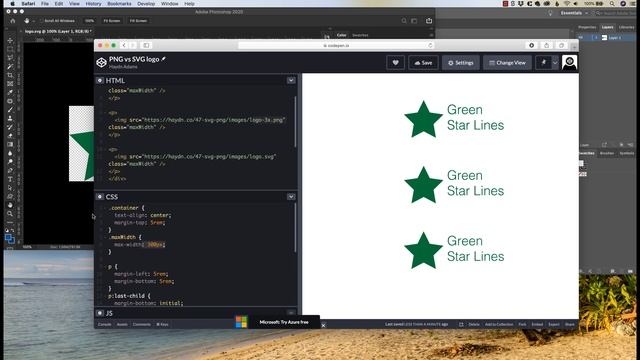Expand CSS panel dropdown chevron

coord(291,197)
